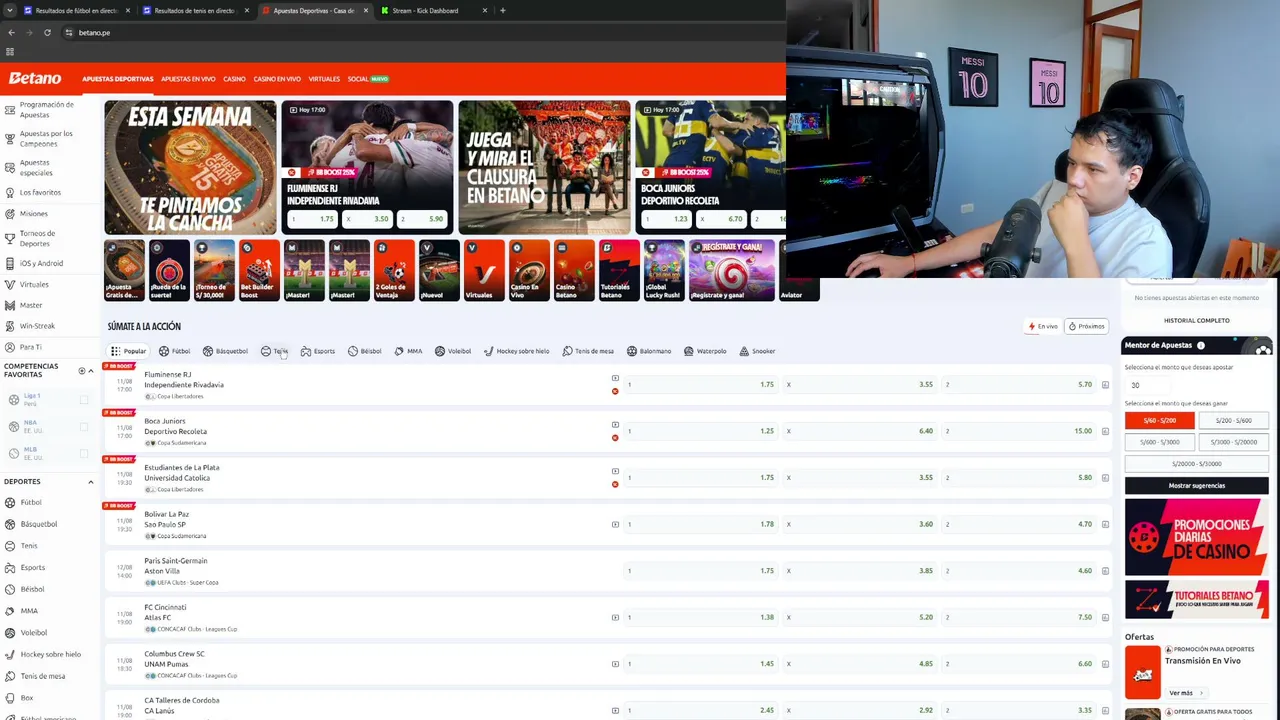Viewport: 1280px width, 720px height.
Task: Click Mostrar sugerencias button
Action: point(1197,485)
